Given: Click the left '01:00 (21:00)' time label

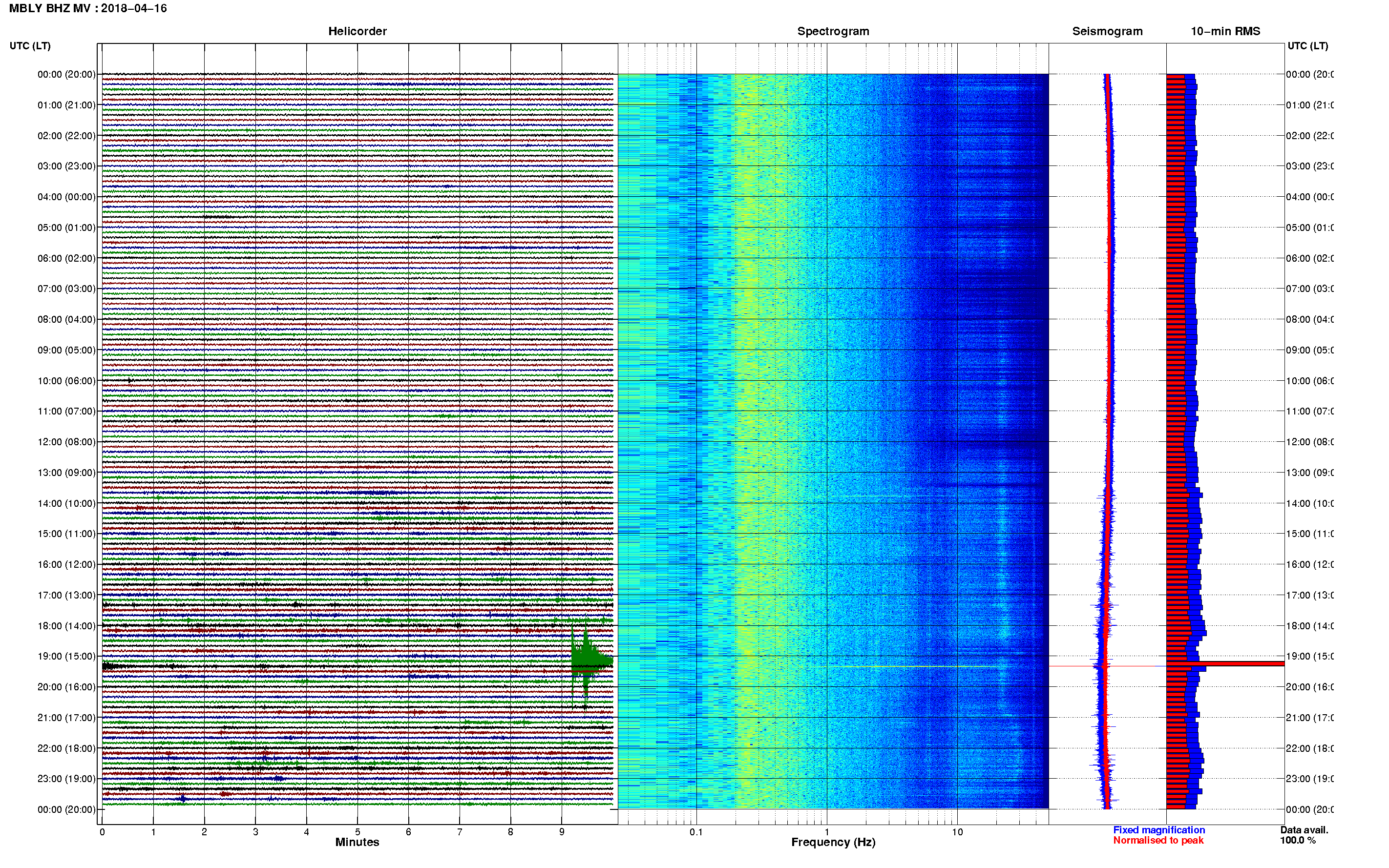Looking at the screenshot, I should point(66,105).
